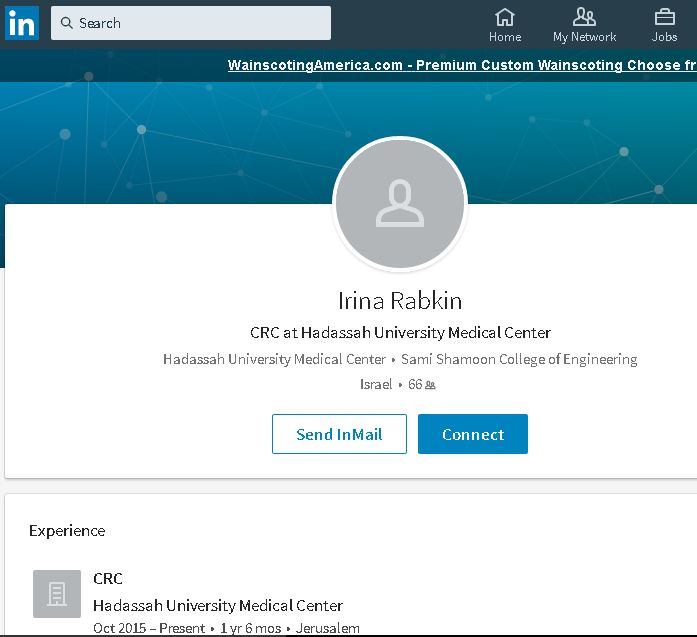This screenshot has width=697, height=637.
Task: Go to the Home tab
Action: click(505, 25)
